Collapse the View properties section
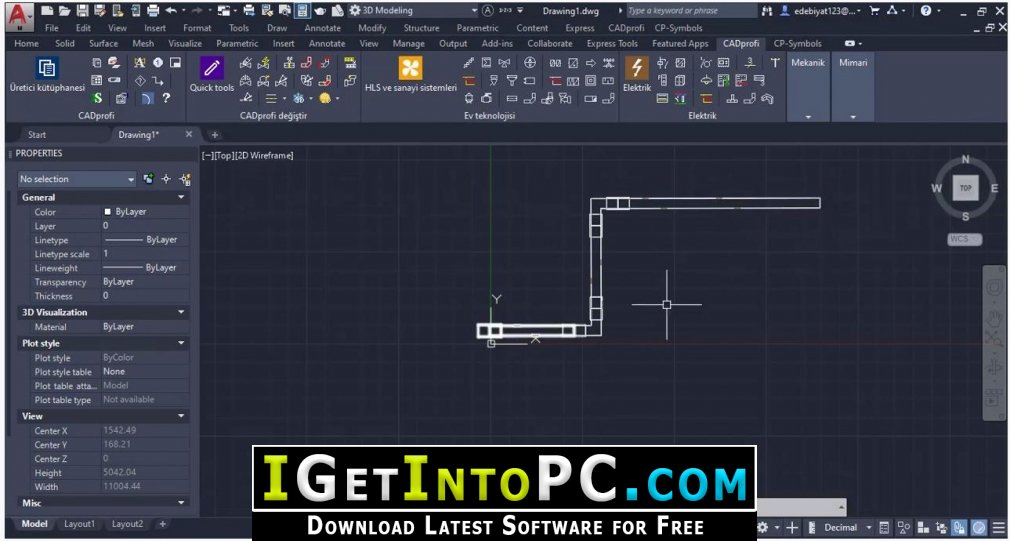The height and width of the screenshot is (541, 1010). (181, 416)
